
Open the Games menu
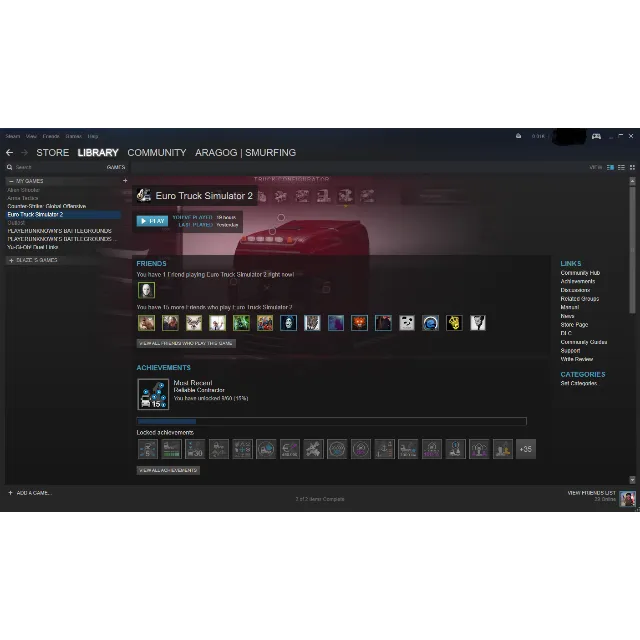(x=73, y=136)
